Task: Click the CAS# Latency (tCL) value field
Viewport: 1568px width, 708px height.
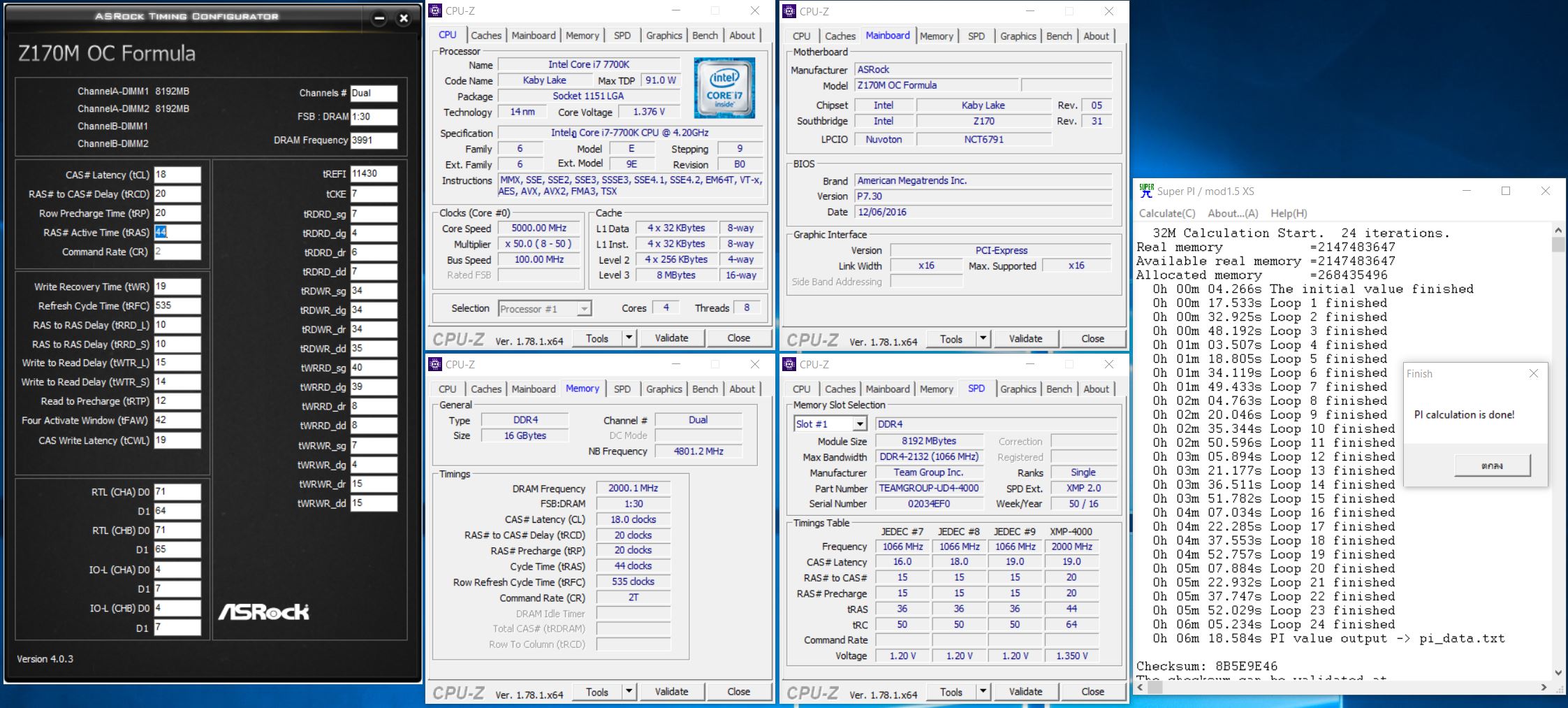Action: (x=177, y=175)
